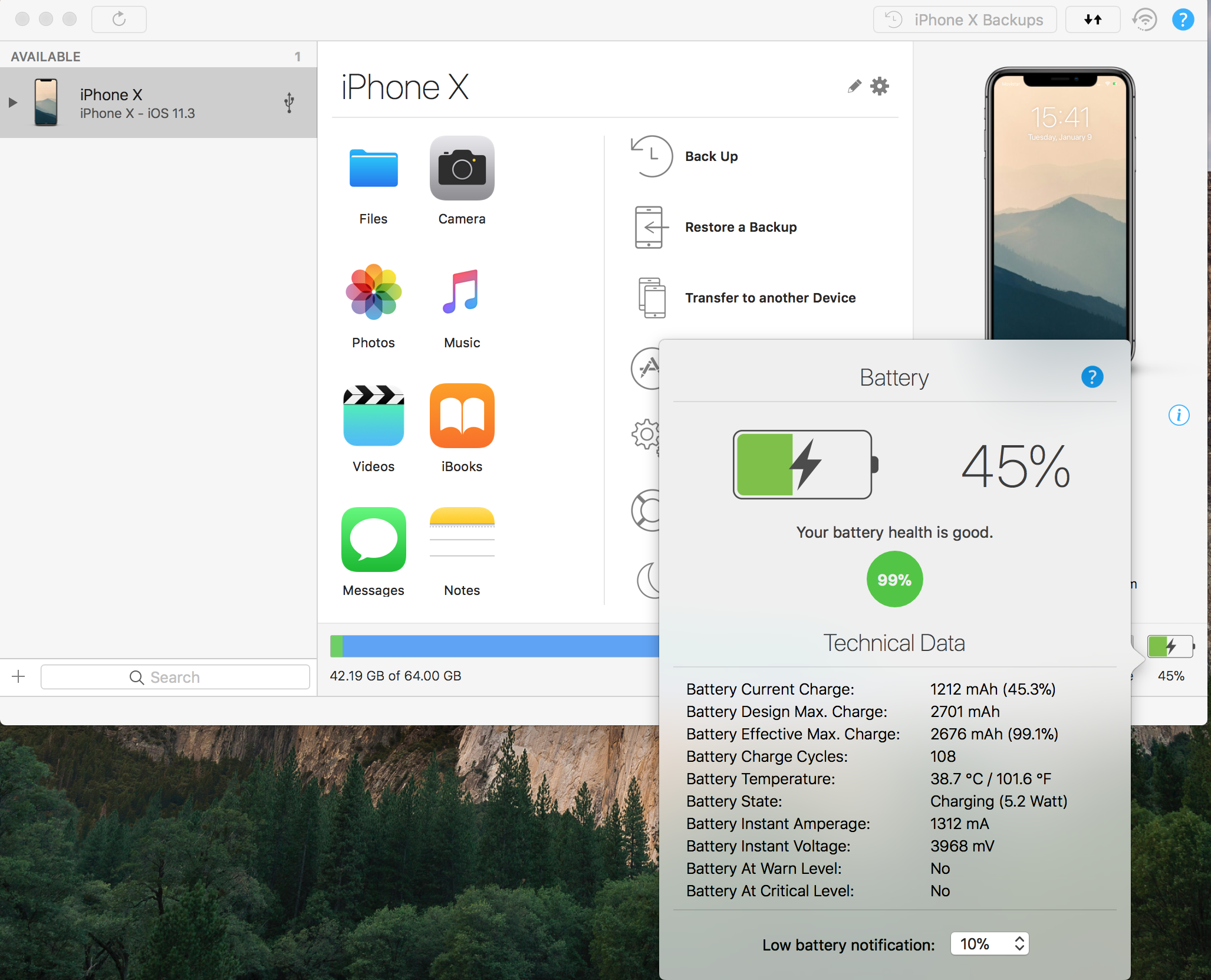Open the iPhone X Backups button
The height and width of the screenshot is (980, 1211).
[x=965, y=19]
